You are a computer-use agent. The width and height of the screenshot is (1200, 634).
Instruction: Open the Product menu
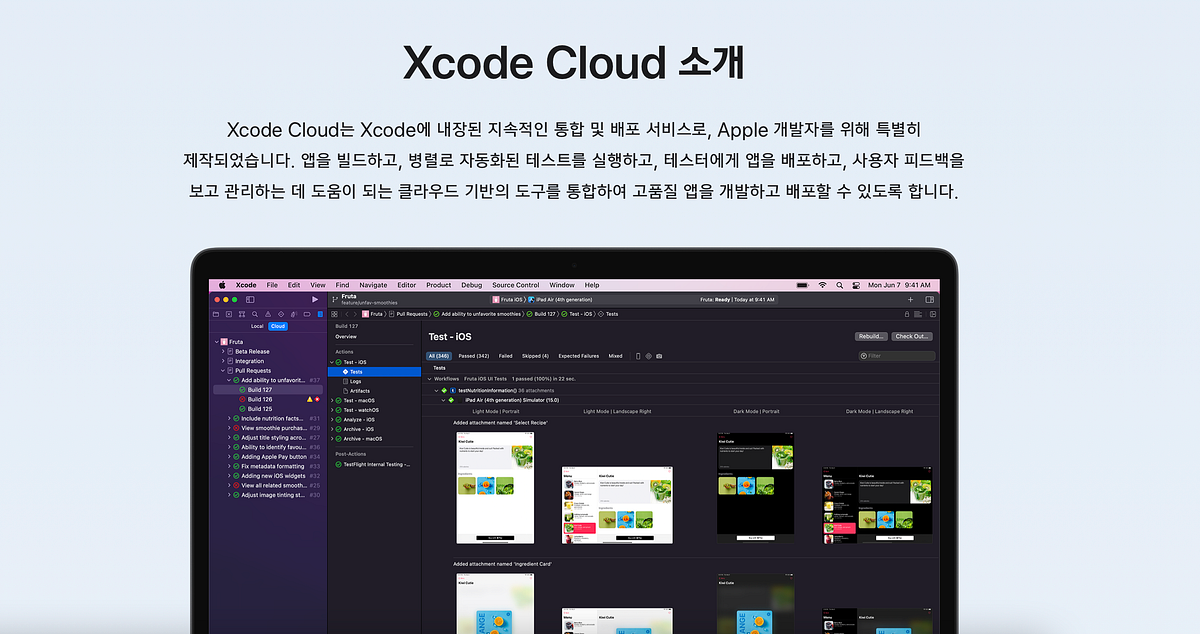[x=439, y=285]
